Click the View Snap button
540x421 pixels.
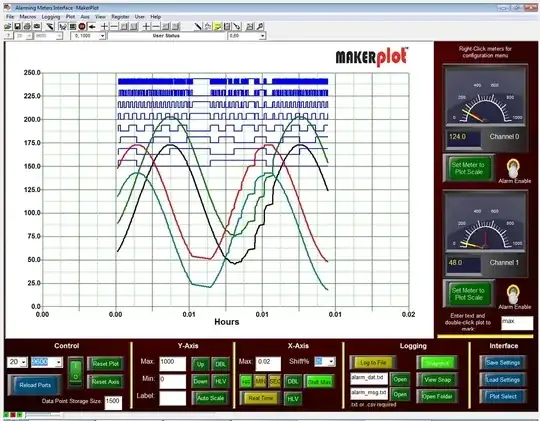click(x=437, y=380)
